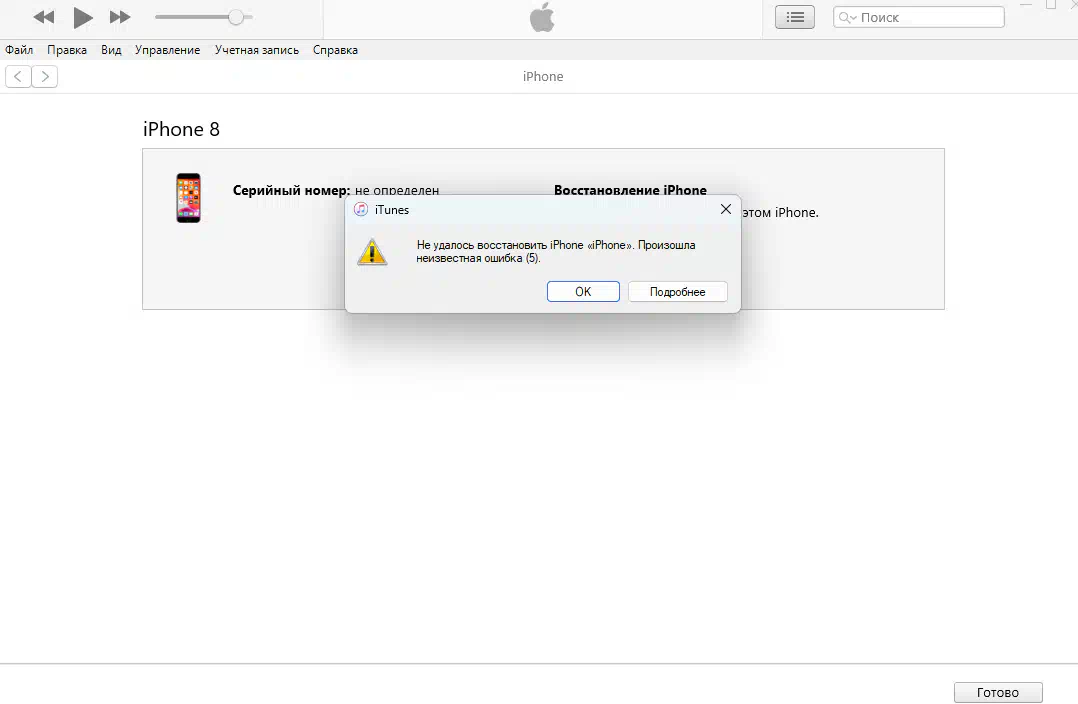1078x704 pixels.
Task: Click the Apple logo in the toolbar
Action: coord(542,17)
